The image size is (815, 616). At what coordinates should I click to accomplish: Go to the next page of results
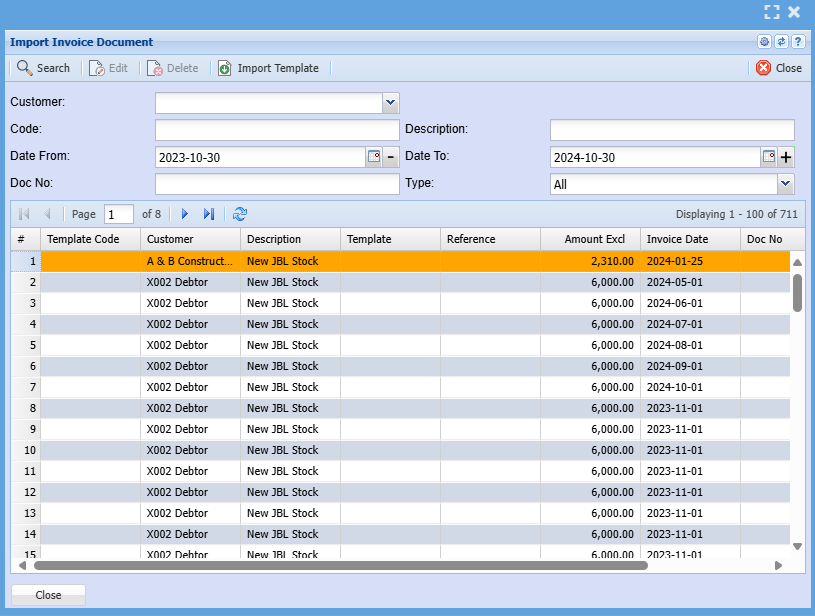click(185, 214)
